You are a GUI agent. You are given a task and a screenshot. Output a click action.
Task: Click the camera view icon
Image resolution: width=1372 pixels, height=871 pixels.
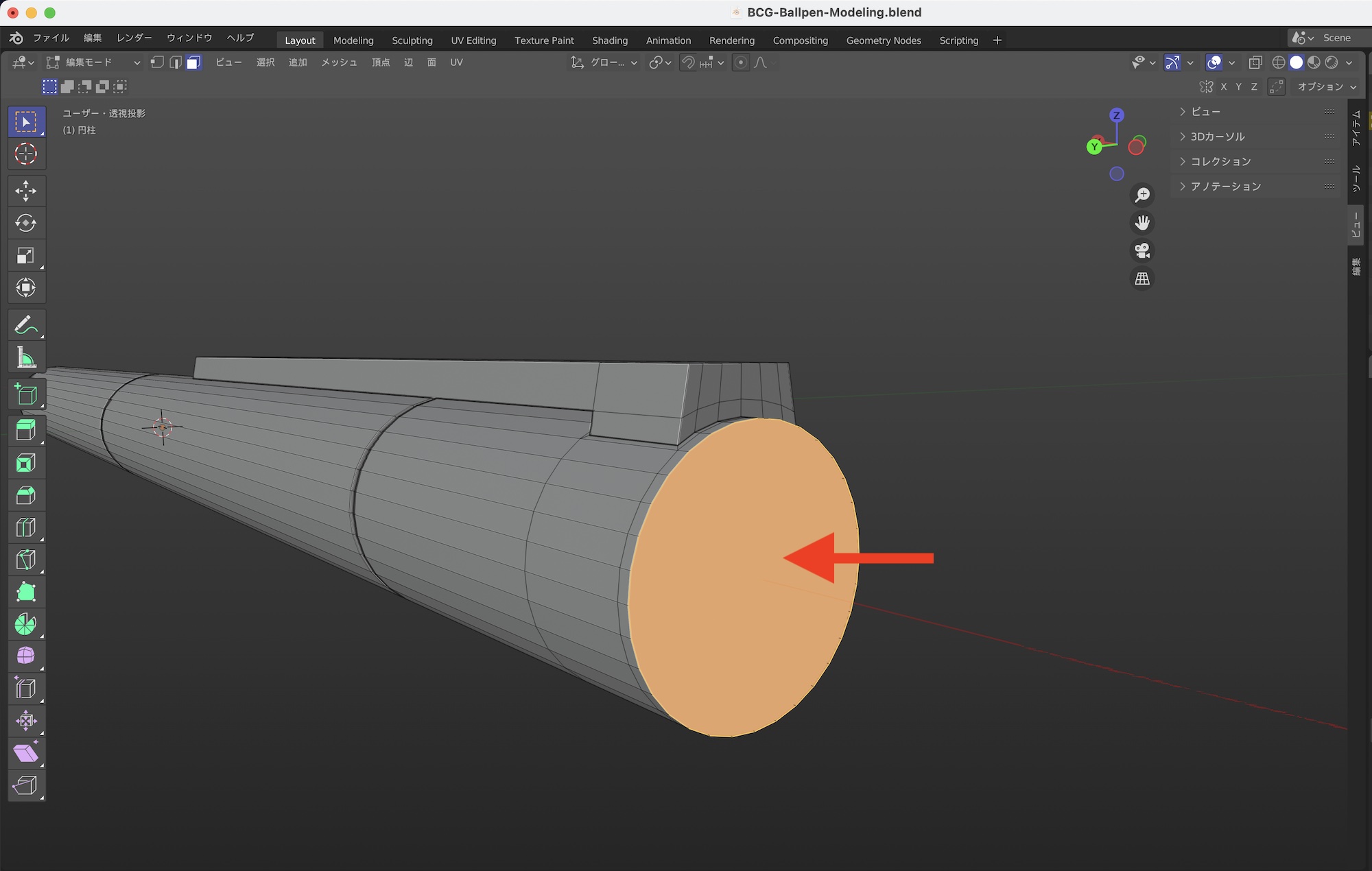coord(1142,250)
